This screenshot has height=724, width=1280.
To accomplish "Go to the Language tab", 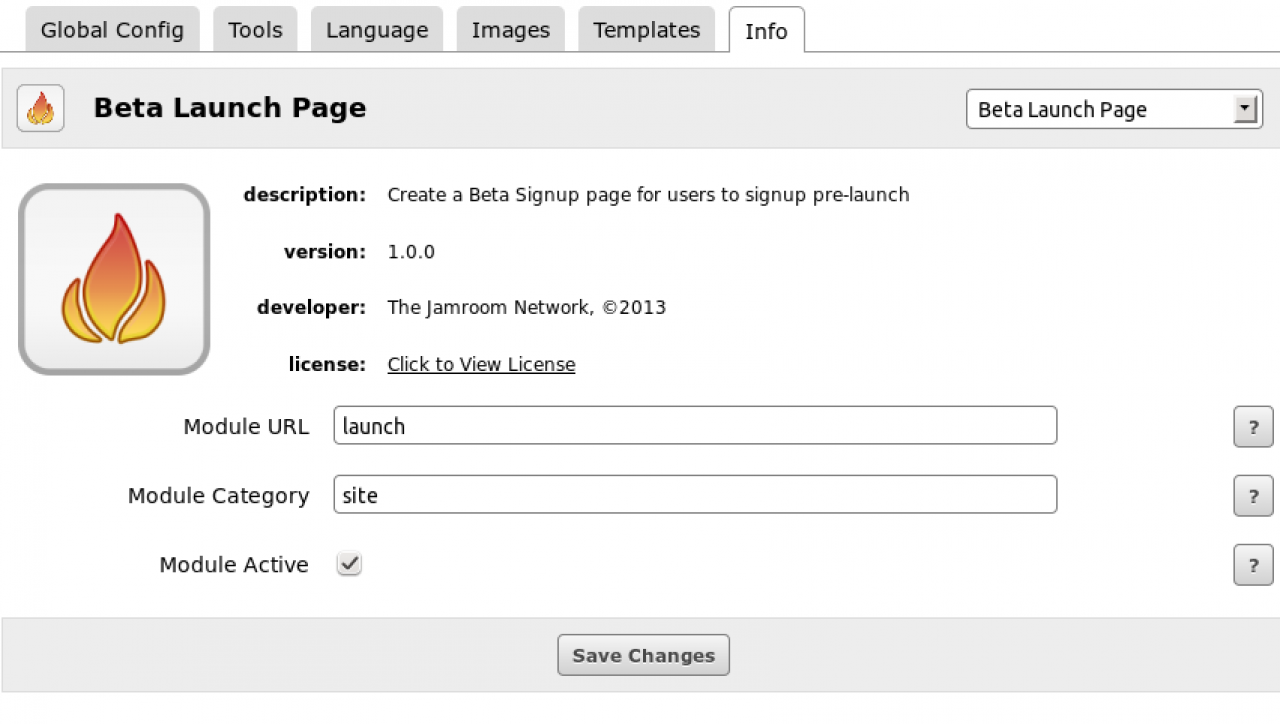I will click(377, 30).
